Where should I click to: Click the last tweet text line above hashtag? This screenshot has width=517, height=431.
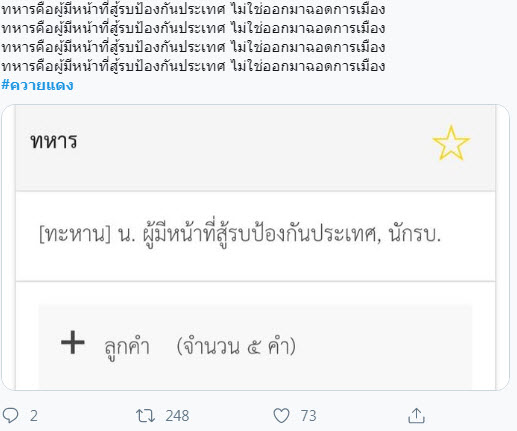(x=193, y=66)
